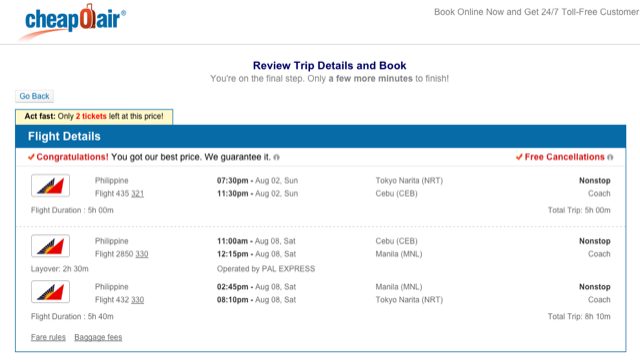This screenshot has width=640, height=362.
Task: Open aircraft 330 link for Flight 432
Action: coord(138,300)
